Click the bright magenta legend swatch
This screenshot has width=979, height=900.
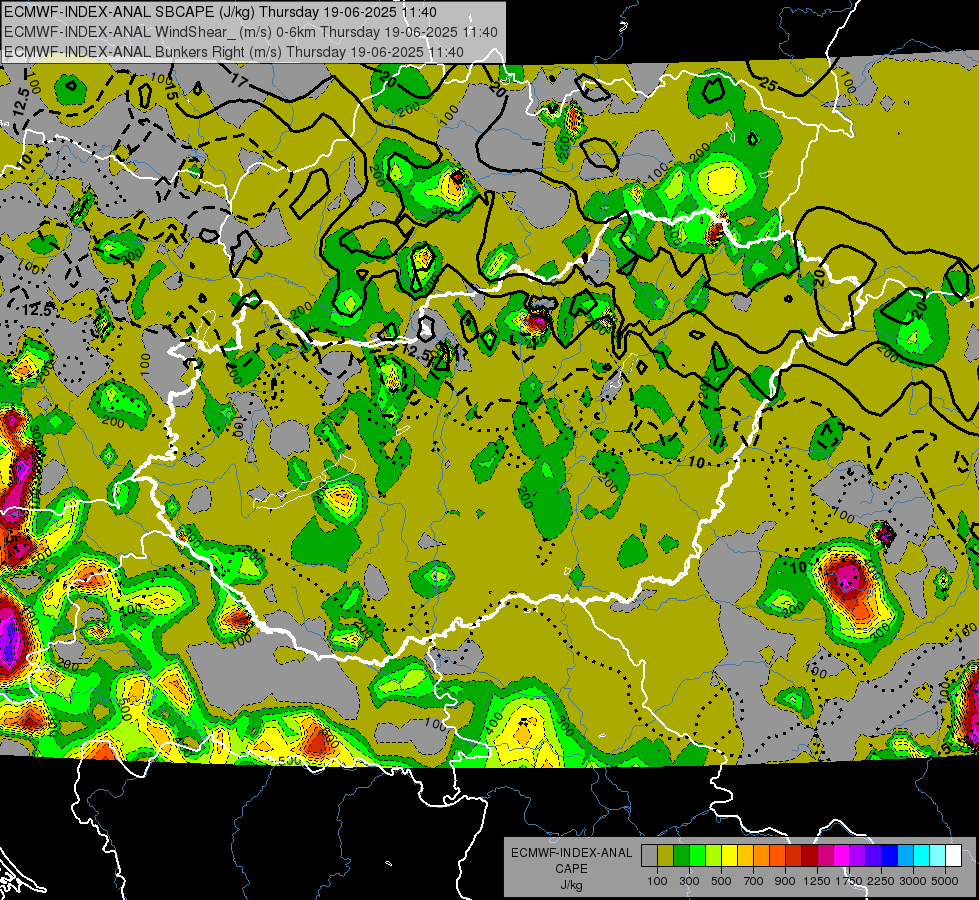click(842, 856)
